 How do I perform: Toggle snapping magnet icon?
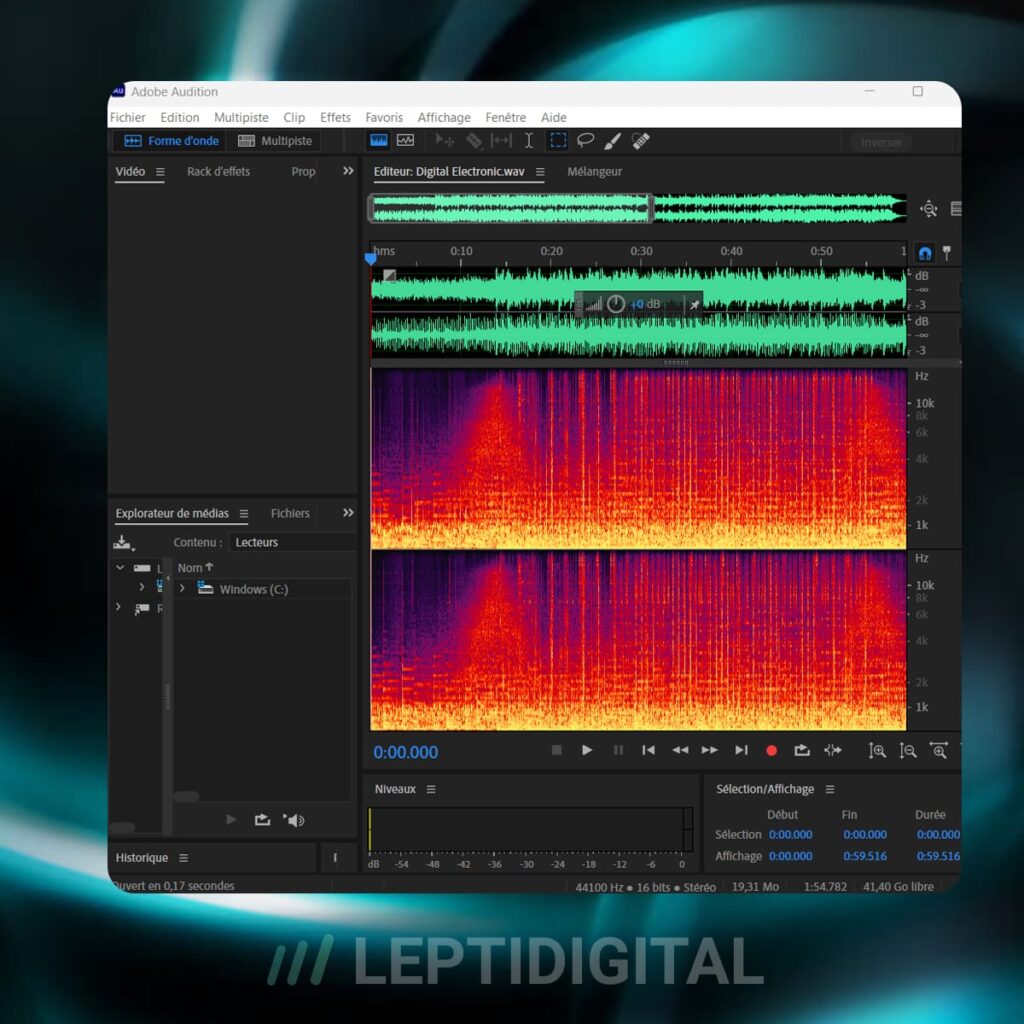pyautogui.click(x=925, y=253)
